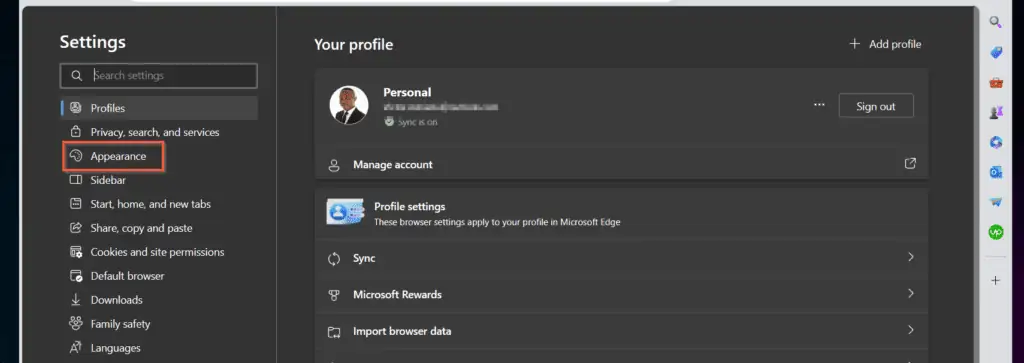Screen dimensions: 1024x363
Task: Click the chevron on Import browser data row
Action: (x=911, y=330)
